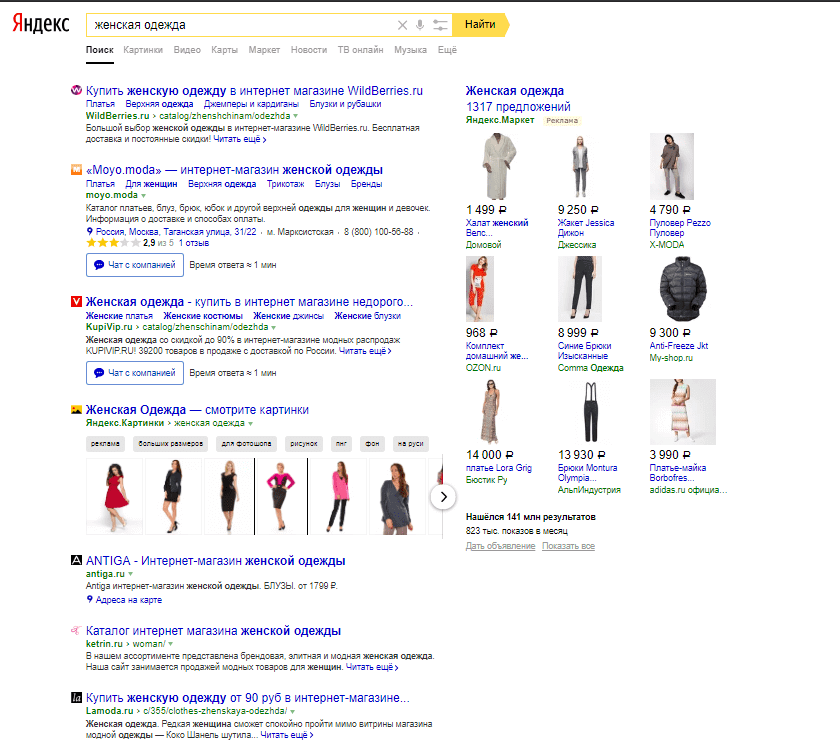Open the WildBerries.ru result title
The image size is (840, 746).
tap(254, 91)
